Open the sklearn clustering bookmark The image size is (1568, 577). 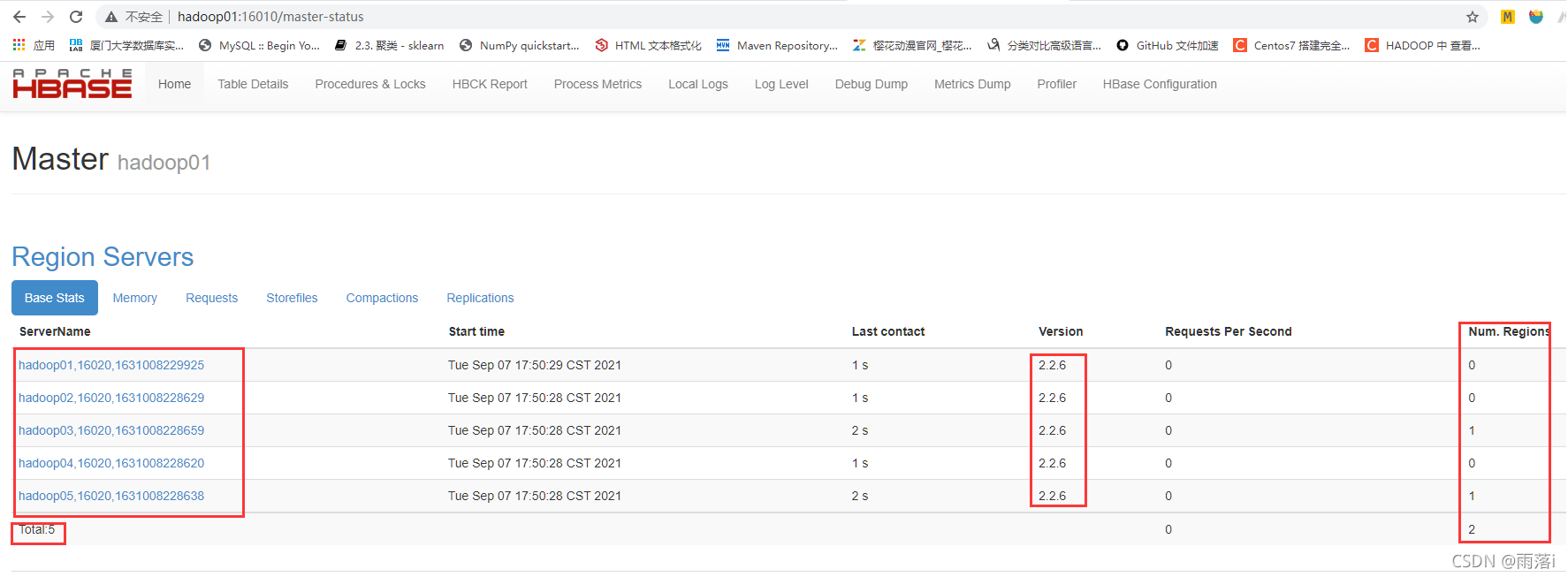tap(390, 45)
